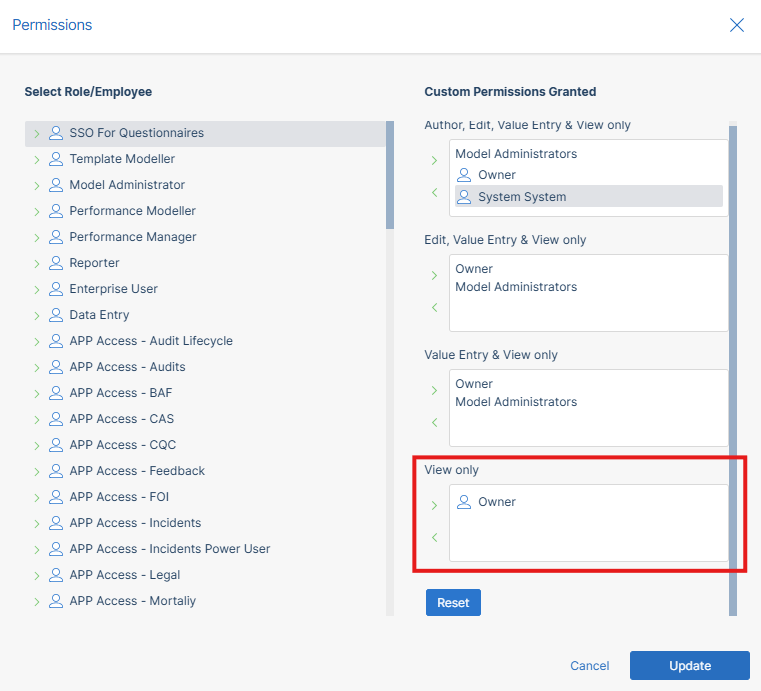Close the Permissions dialog

737,25
